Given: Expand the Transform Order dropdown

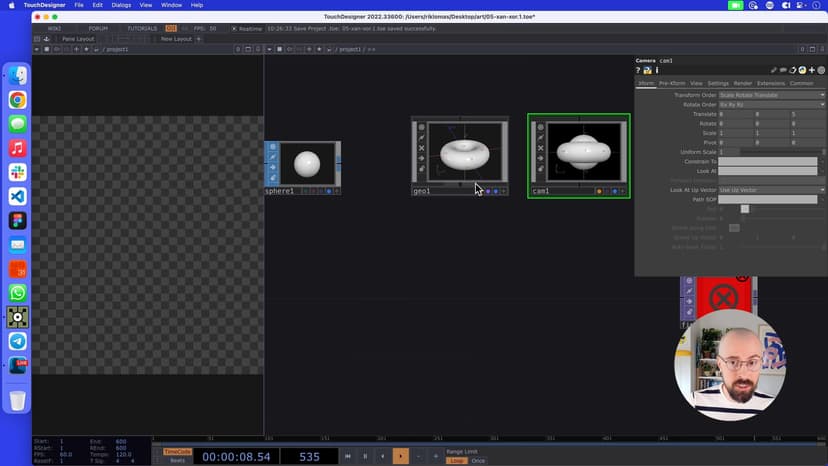Looking at the screenshot, I should [772, 95].
